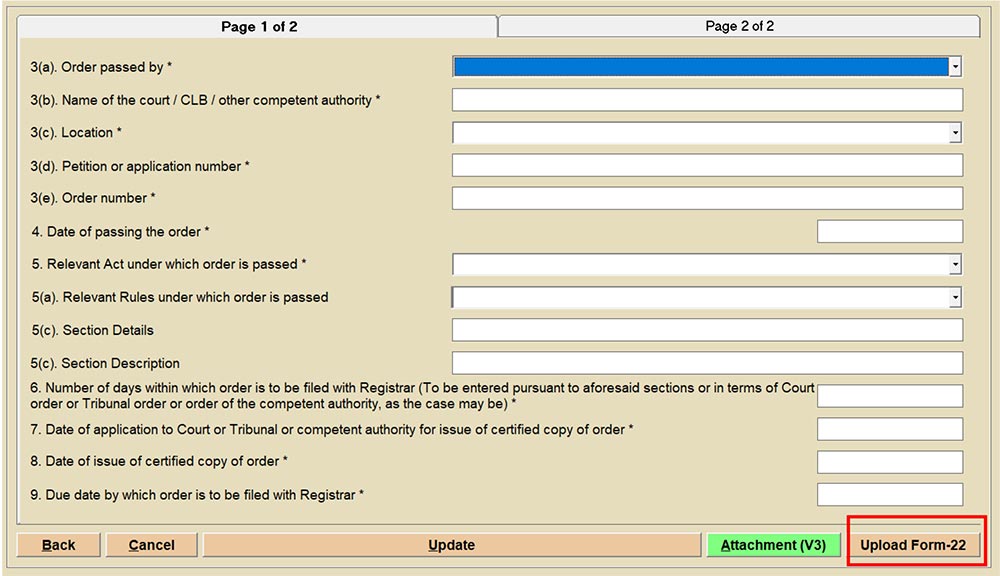
Task: Click the Order number input box
Action: coord(707,199)
